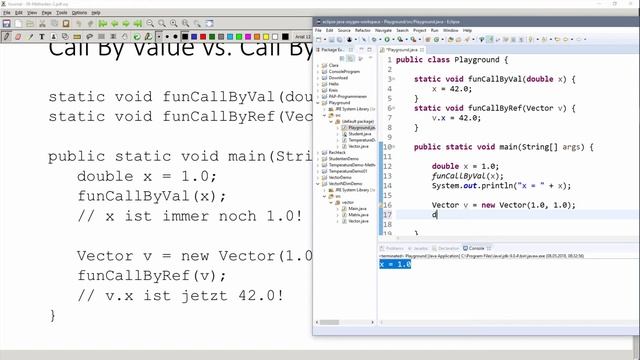
Task: Click the Cut scissors icon in Xournal
Action: 42,24
